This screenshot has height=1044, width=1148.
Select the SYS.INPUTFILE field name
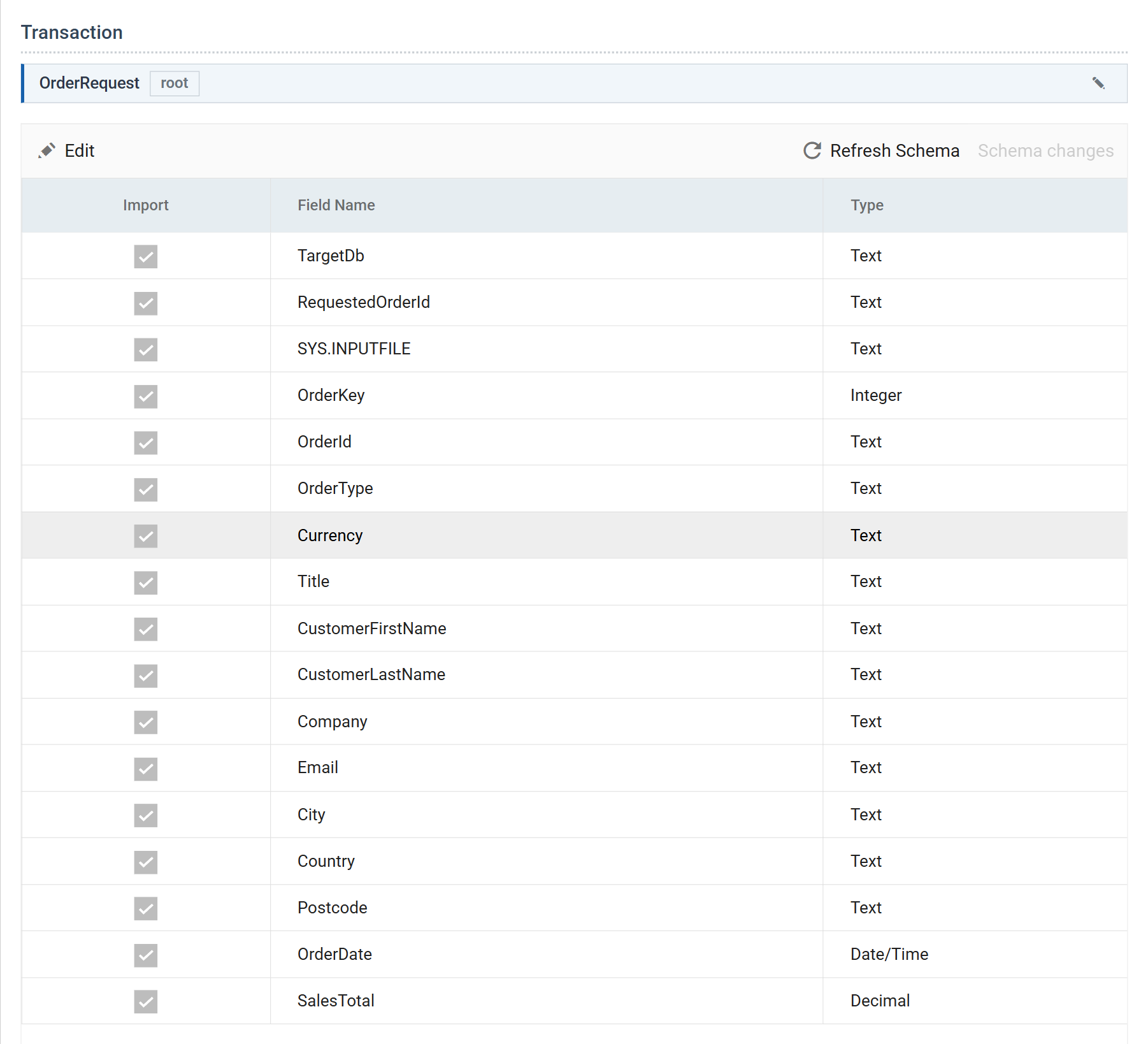(x=354, y=349)
